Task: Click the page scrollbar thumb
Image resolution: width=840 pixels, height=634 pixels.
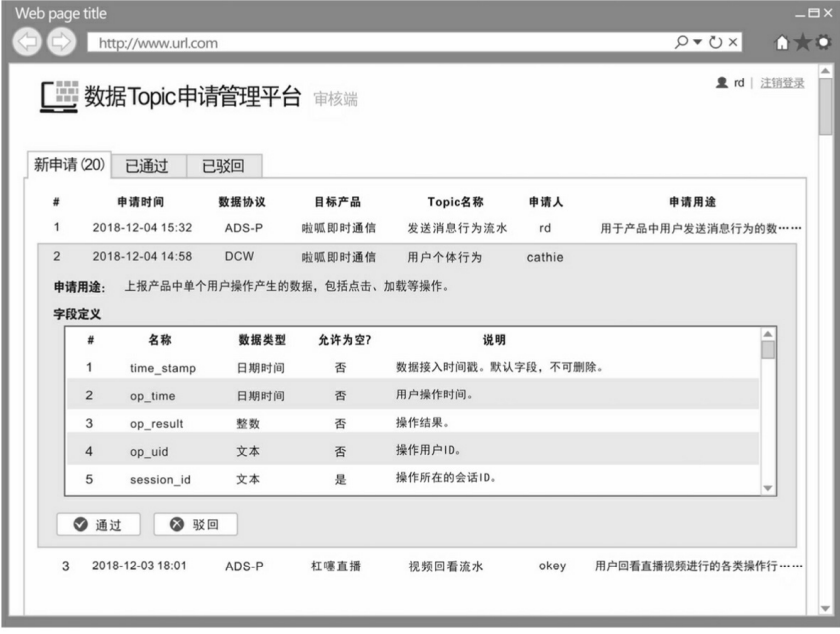Action: 826,107
